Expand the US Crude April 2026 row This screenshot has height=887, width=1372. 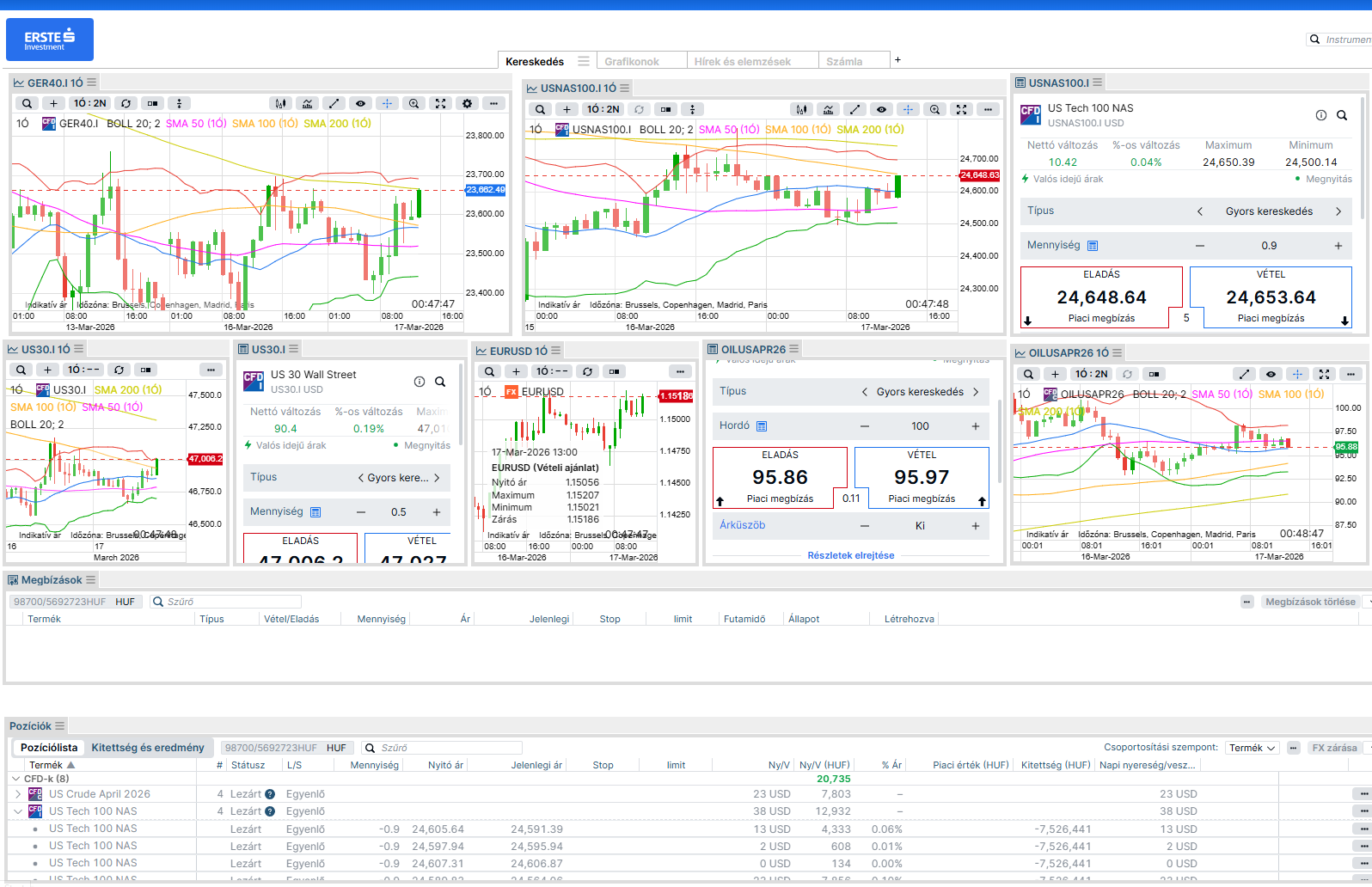click(x=18, y=794)
